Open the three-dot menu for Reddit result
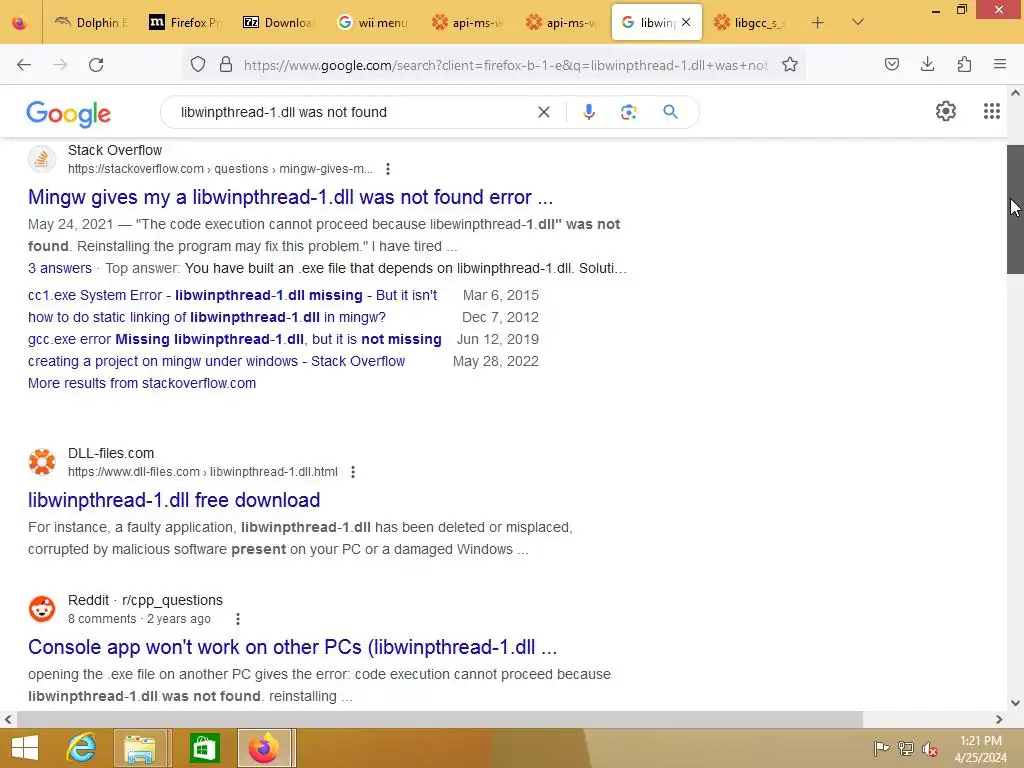1024x768 pixels. (x=238, y=619)
